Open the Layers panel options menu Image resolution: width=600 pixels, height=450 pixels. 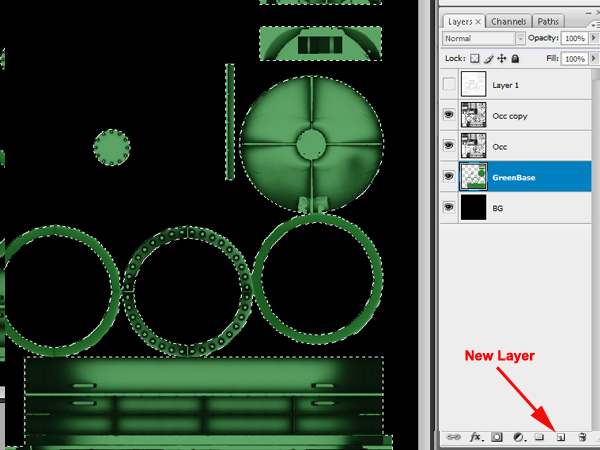pos(594,25)
